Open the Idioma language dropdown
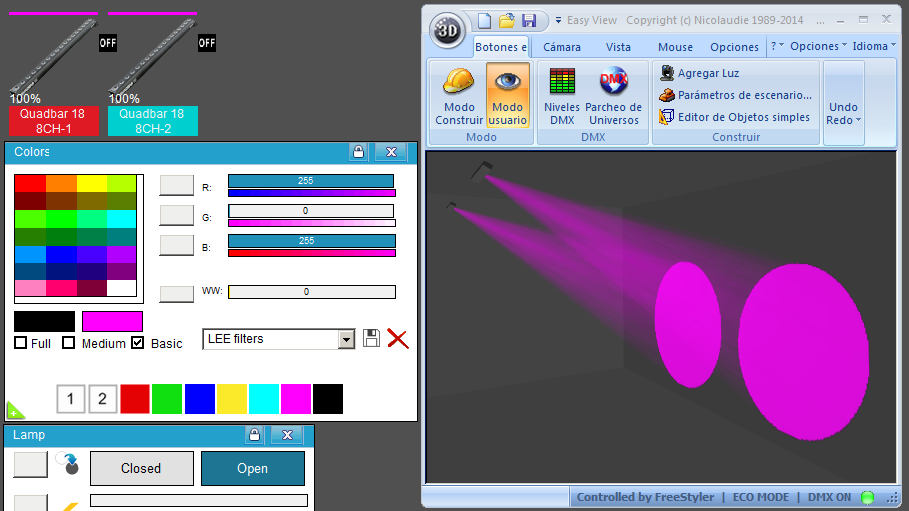The image size is (909, 511). click(874, 46)
